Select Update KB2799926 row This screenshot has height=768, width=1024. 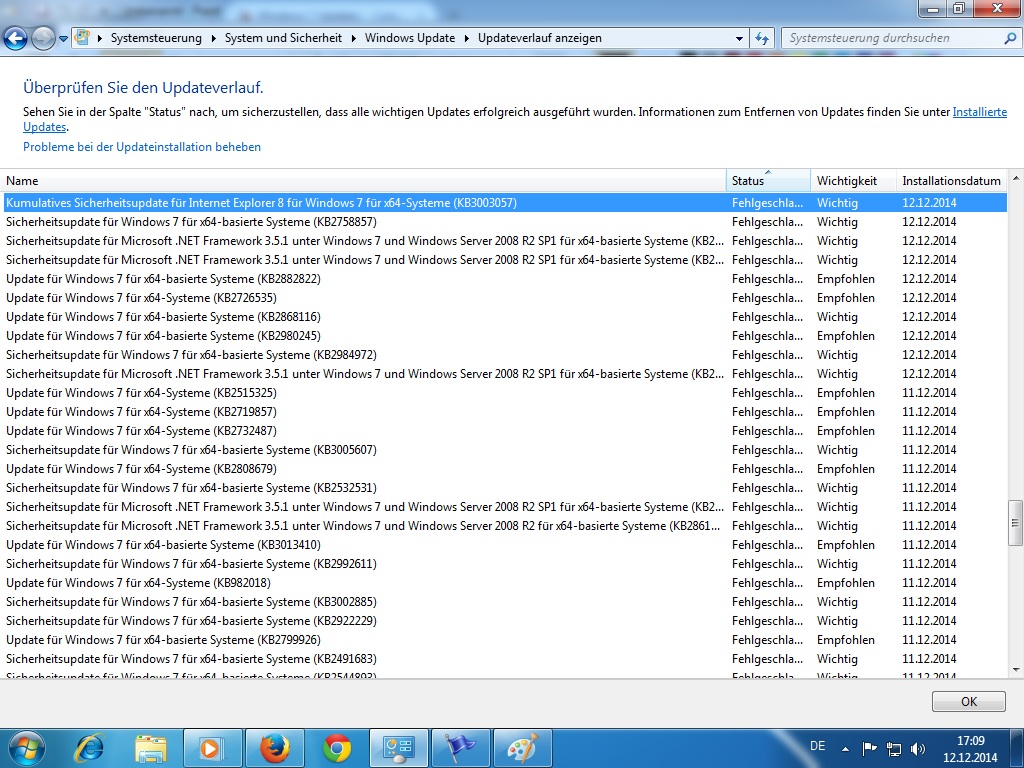(505, 640)
